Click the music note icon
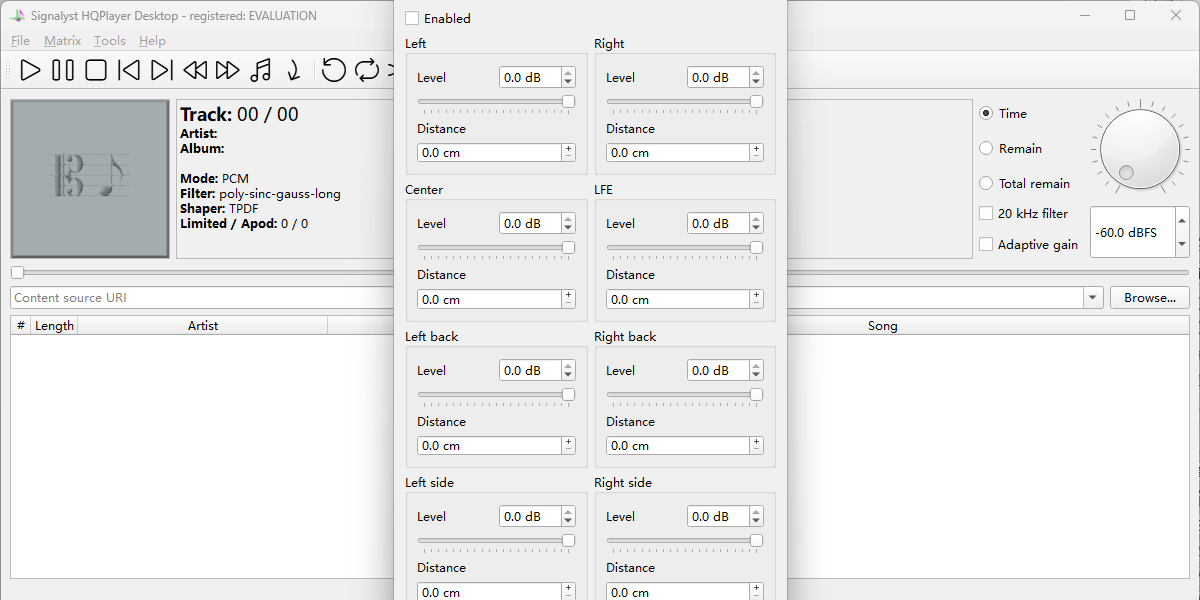Viewport: 1200px width, 600px height. point(261,70)
